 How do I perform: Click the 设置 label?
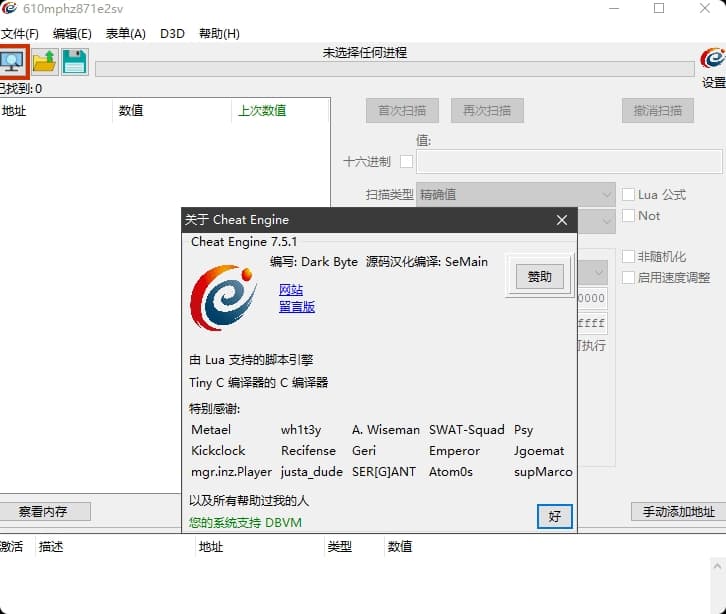[713, 82]
